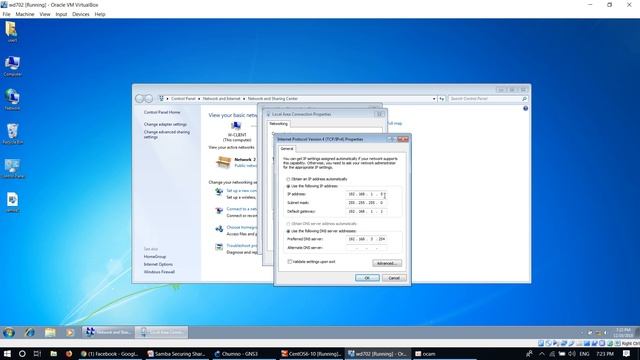Click the host volume speaker icon

[572, 354]
